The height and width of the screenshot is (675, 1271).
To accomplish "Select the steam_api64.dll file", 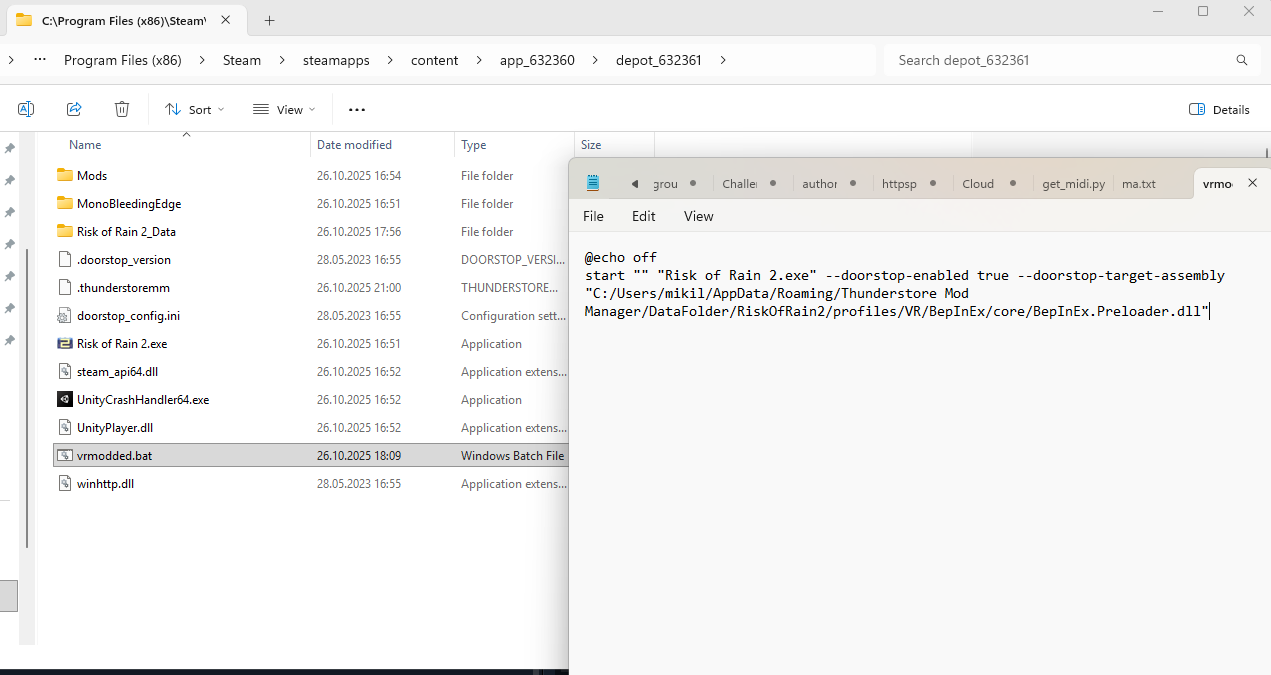I will click(x=117, y=371).
